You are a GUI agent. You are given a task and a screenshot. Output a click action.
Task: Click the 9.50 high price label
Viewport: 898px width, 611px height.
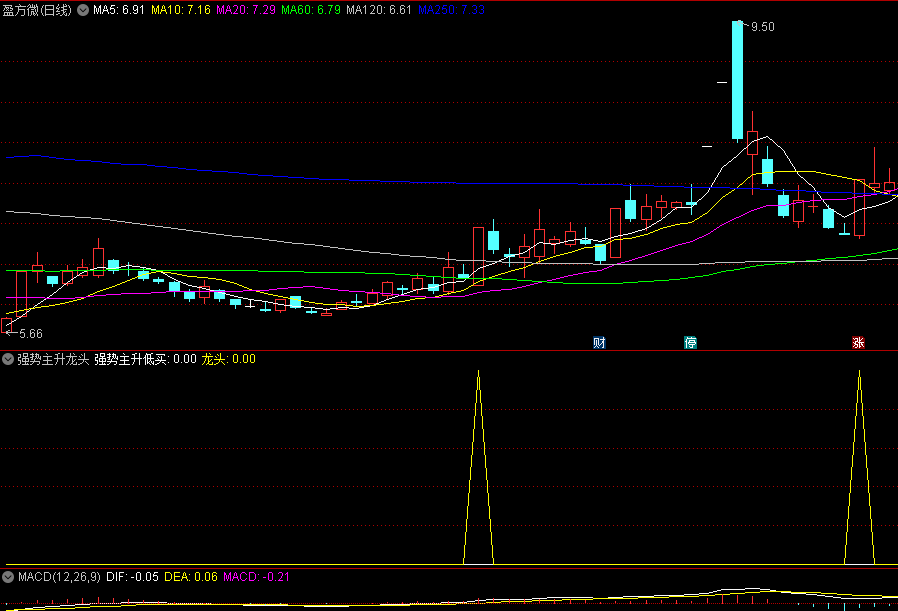(762, 27)
